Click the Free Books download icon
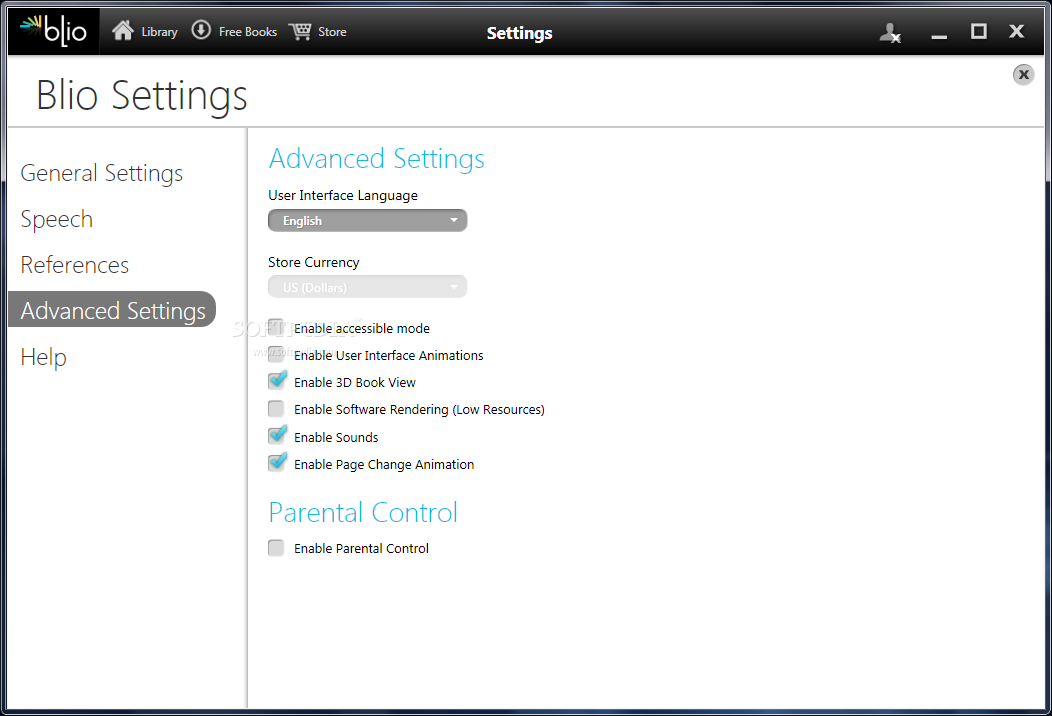This screenshot has height=716, width=1052. coord(201,30)
